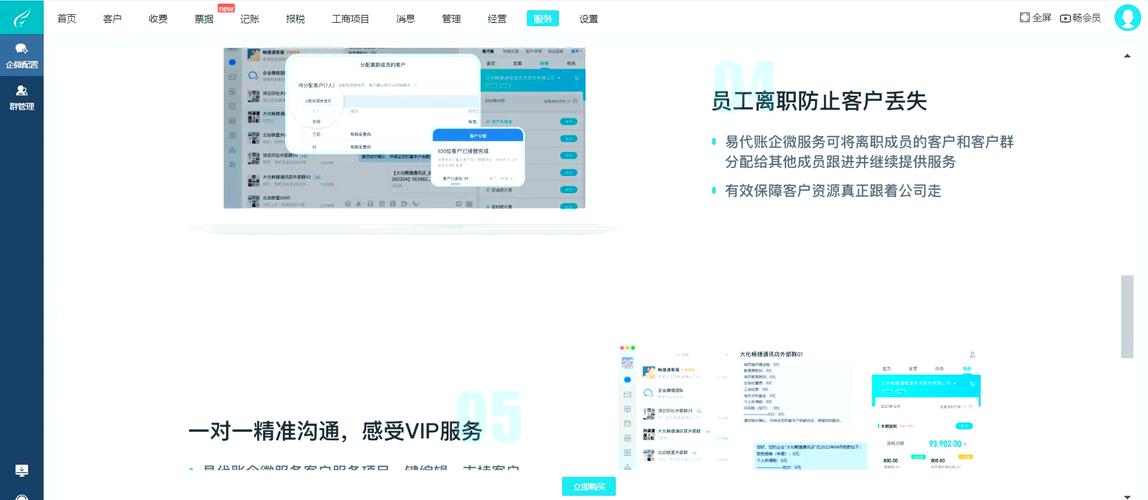Open the 工商项目 menu
The height and width of the screenshot is (500, 1148).
[x=351, y=19]
